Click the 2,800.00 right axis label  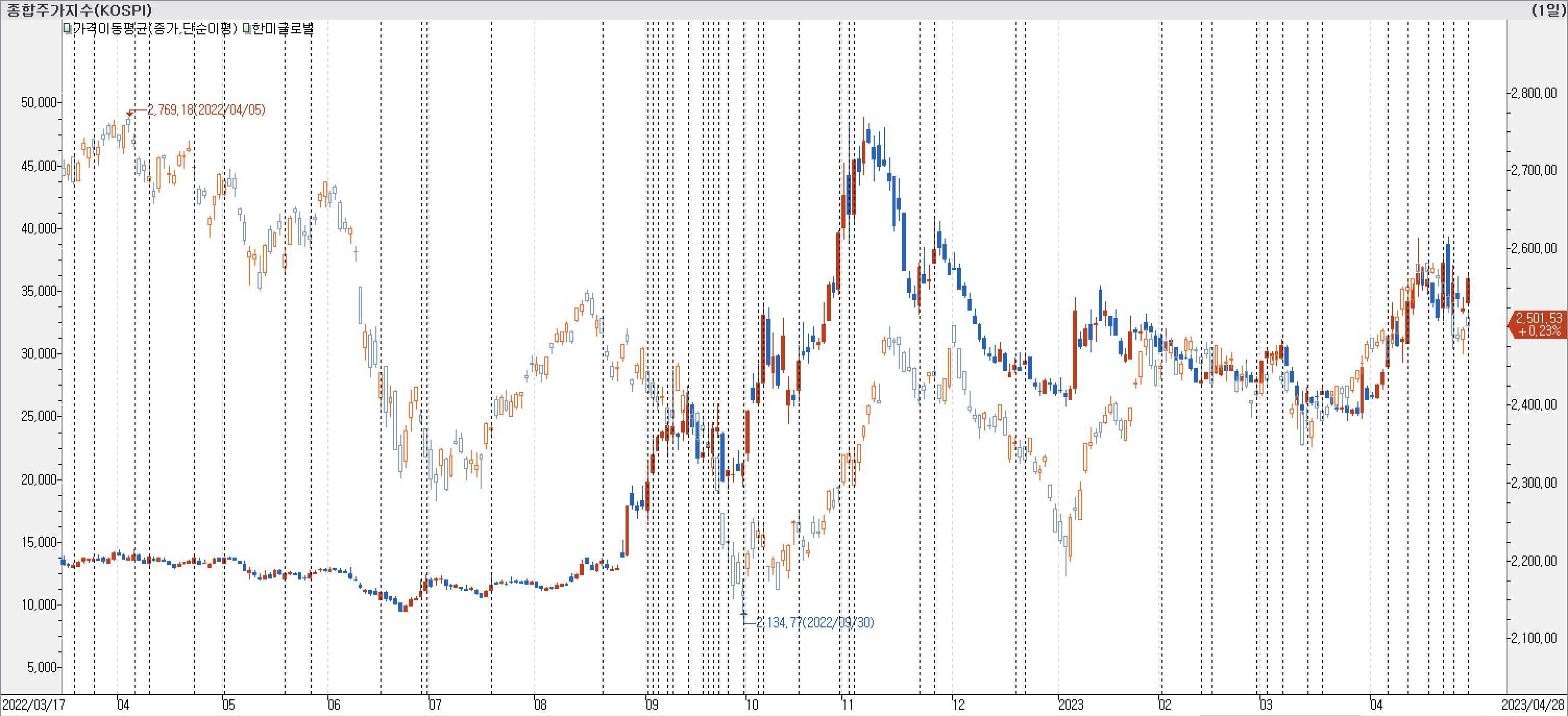click(x=1534, y=93)
